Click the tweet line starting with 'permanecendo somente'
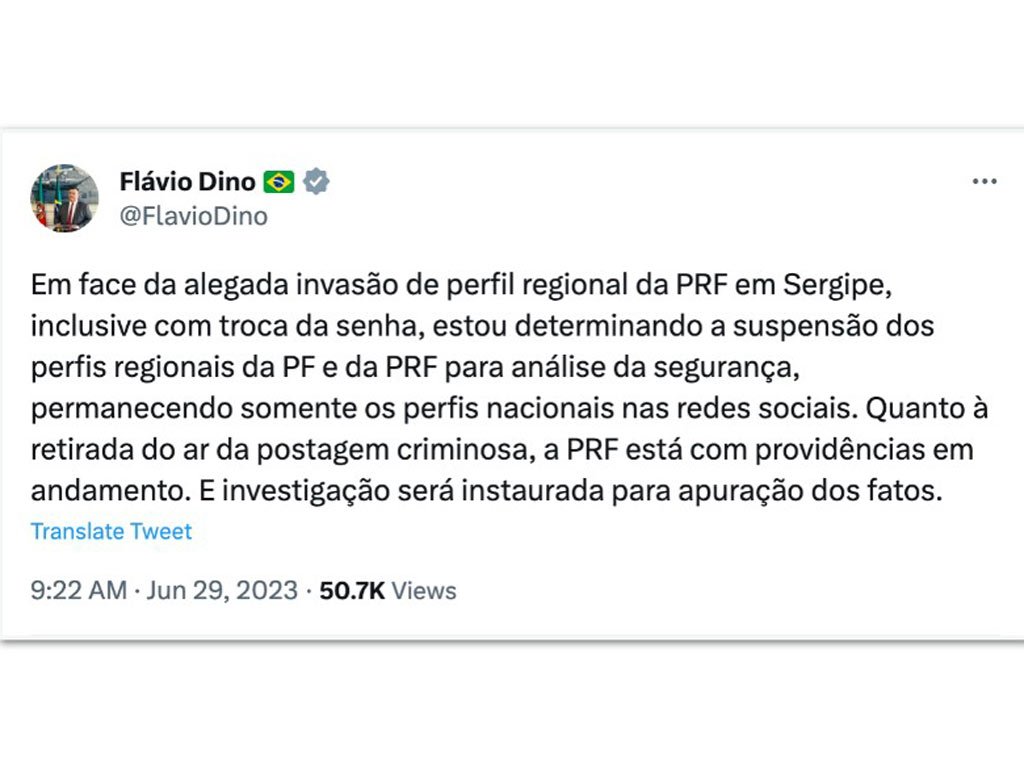Image resolution: width=1024 pixels, height=767 pixels. (x=509, y=409)
